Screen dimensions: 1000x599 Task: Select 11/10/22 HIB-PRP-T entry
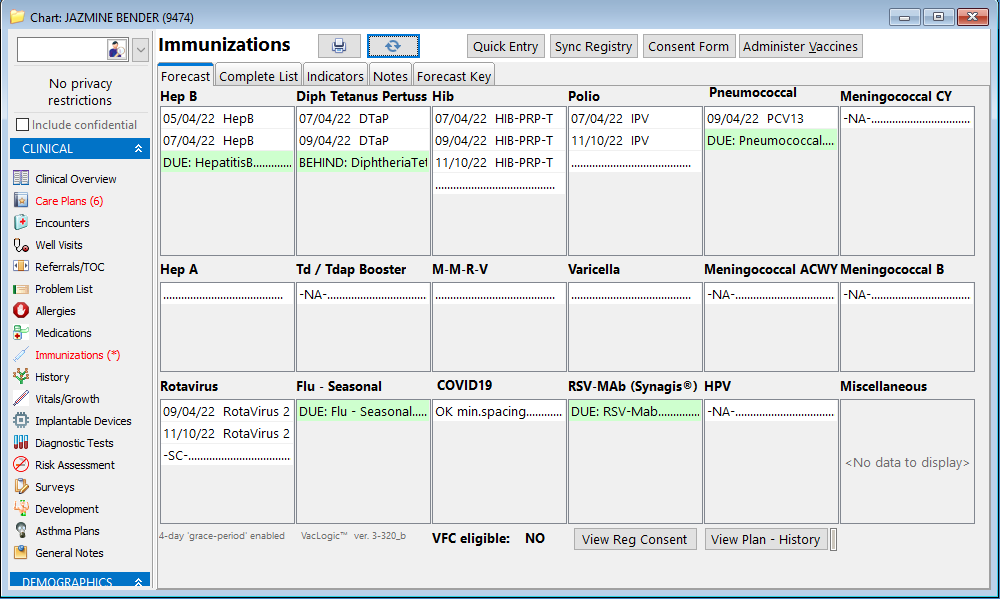pos(499,162)
